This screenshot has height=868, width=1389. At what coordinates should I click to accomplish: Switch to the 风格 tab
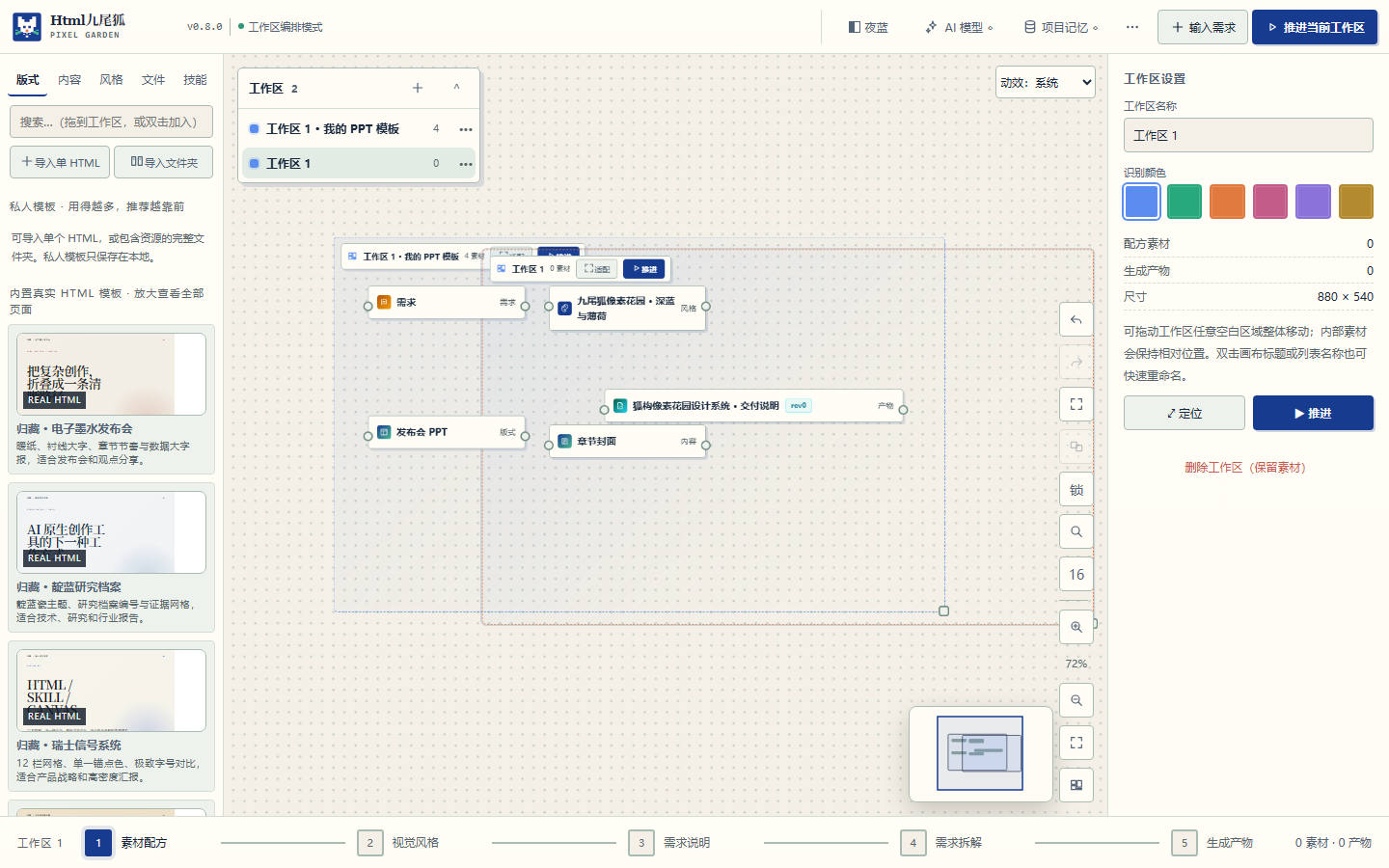pyautogui.click(x=111, y=80)
